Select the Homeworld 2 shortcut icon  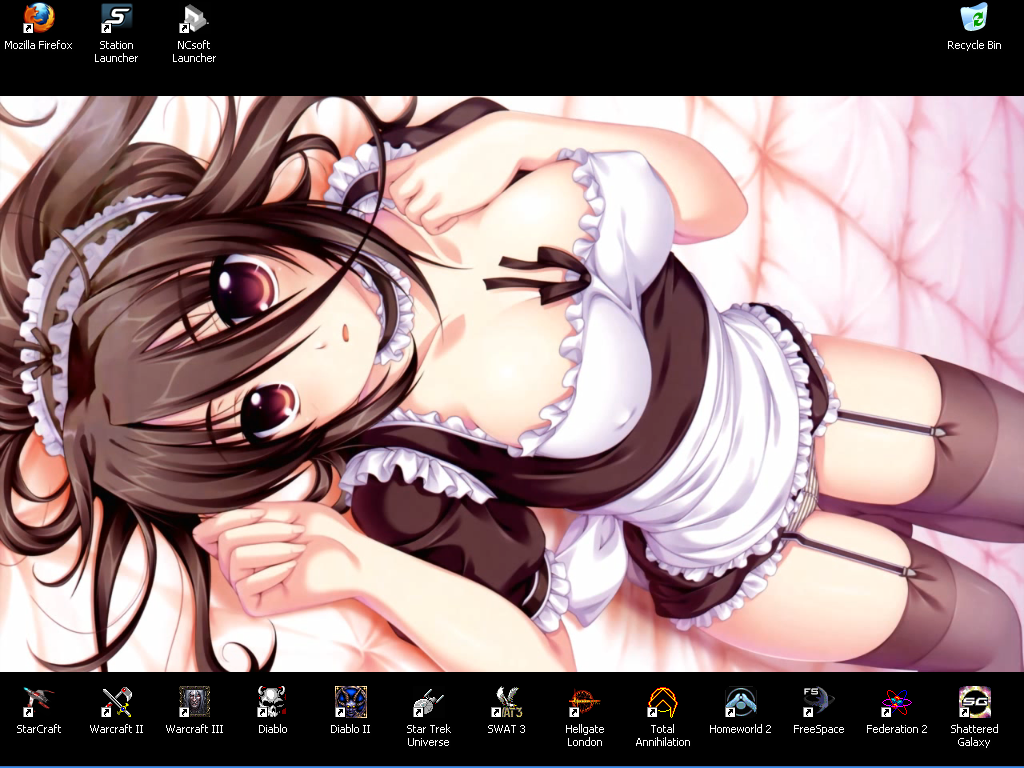coord(740,702)
